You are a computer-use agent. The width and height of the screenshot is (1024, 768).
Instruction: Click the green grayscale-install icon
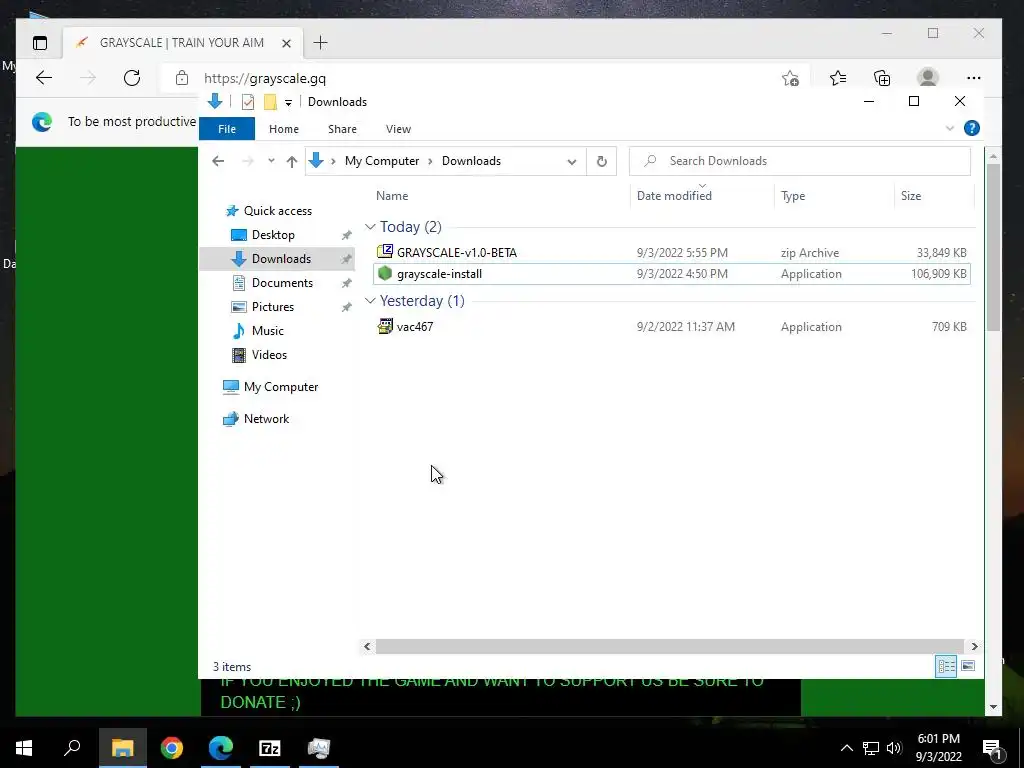coord(385,273)
